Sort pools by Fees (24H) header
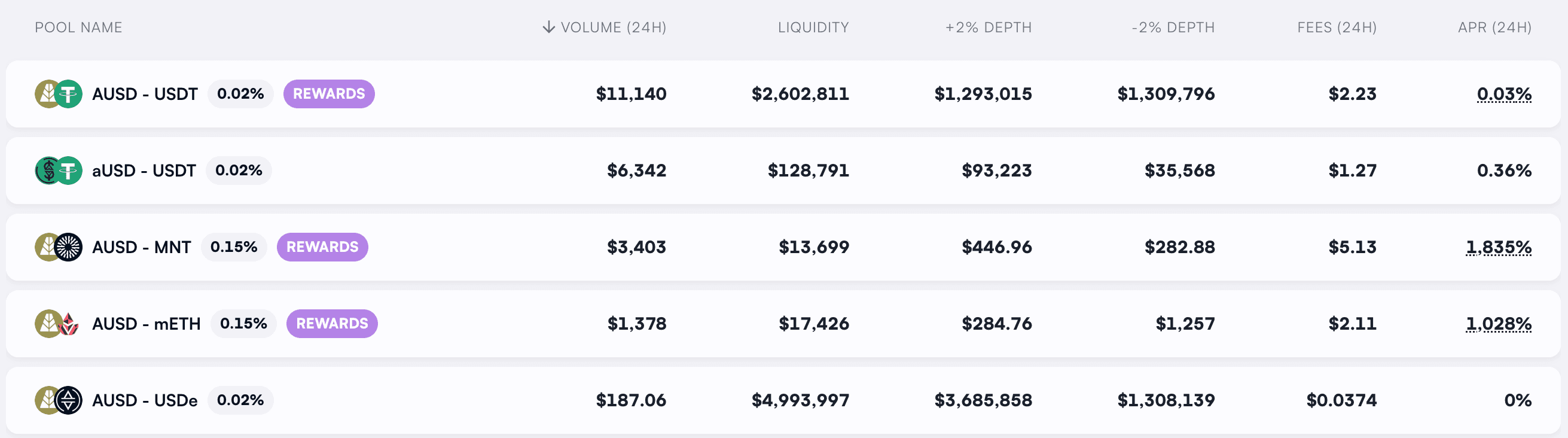The height and width of the screenshot is (438, 1568). point(1337,28)
